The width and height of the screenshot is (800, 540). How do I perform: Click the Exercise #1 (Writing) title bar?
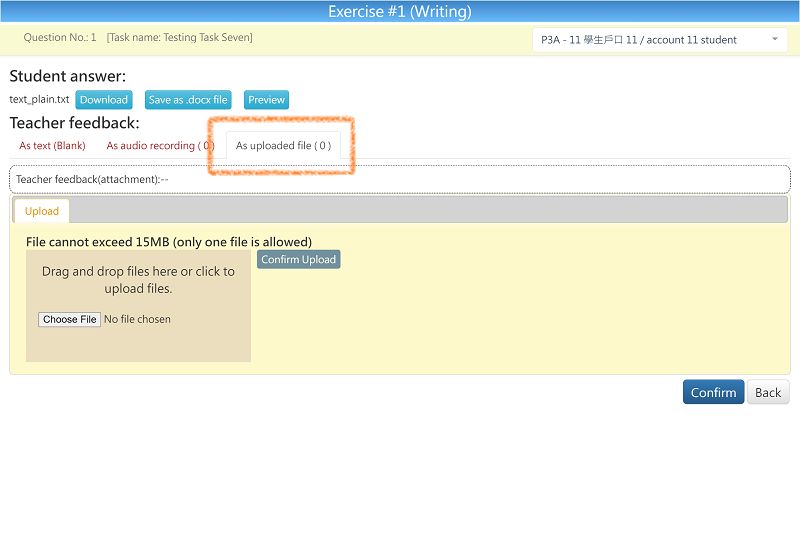[400, 12]
